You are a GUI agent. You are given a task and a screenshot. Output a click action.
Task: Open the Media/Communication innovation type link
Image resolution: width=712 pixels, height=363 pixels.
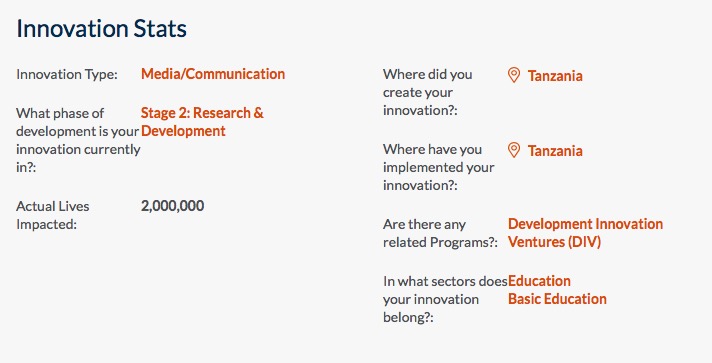click(213, 74)
